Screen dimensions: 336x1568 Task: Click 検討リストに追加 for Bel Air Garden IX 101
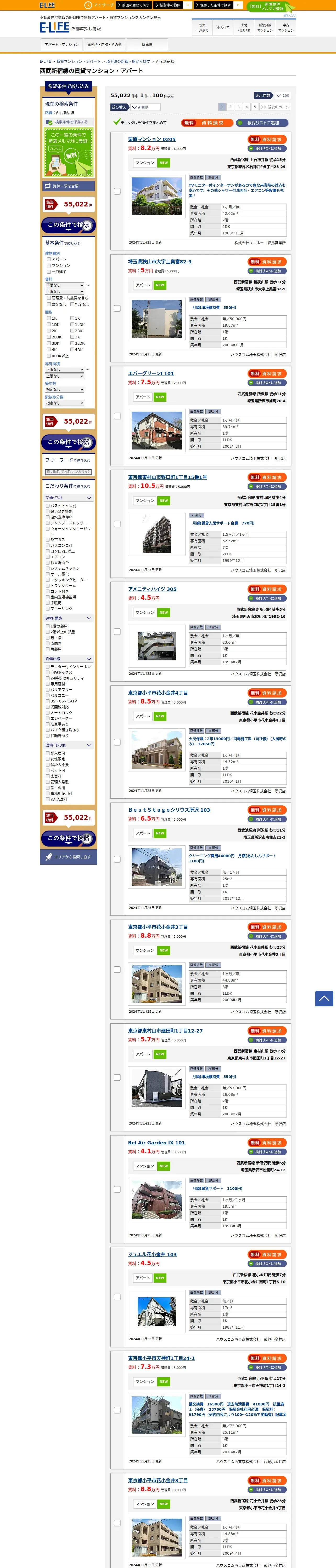pyautogui.click(x=267, y=1152)
